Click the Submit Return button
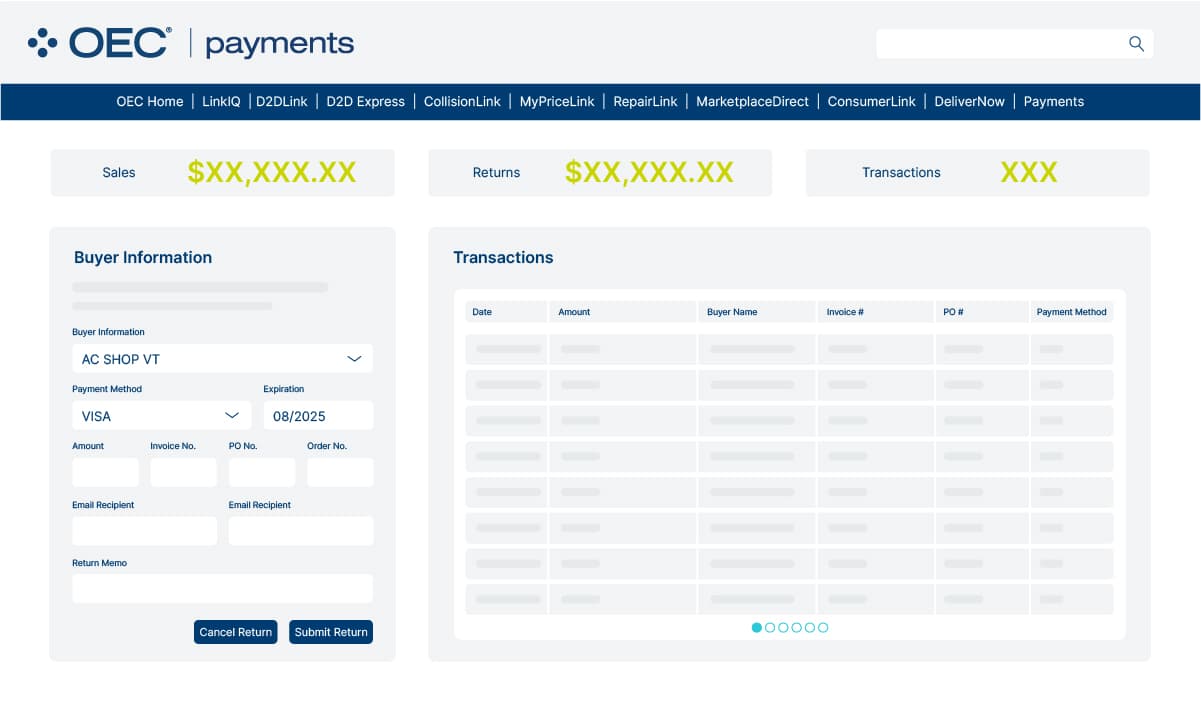This screenshot has width=1201, height=701. pos(331,632)
